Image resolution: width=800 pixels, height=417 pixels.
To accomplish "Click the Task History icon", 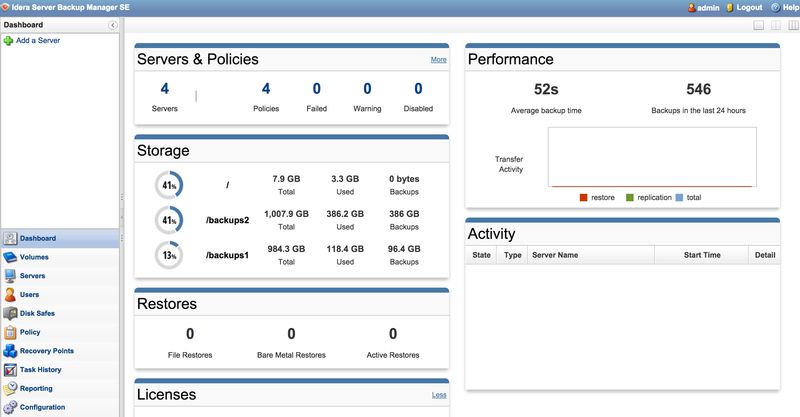I will [x=10, y=370].
